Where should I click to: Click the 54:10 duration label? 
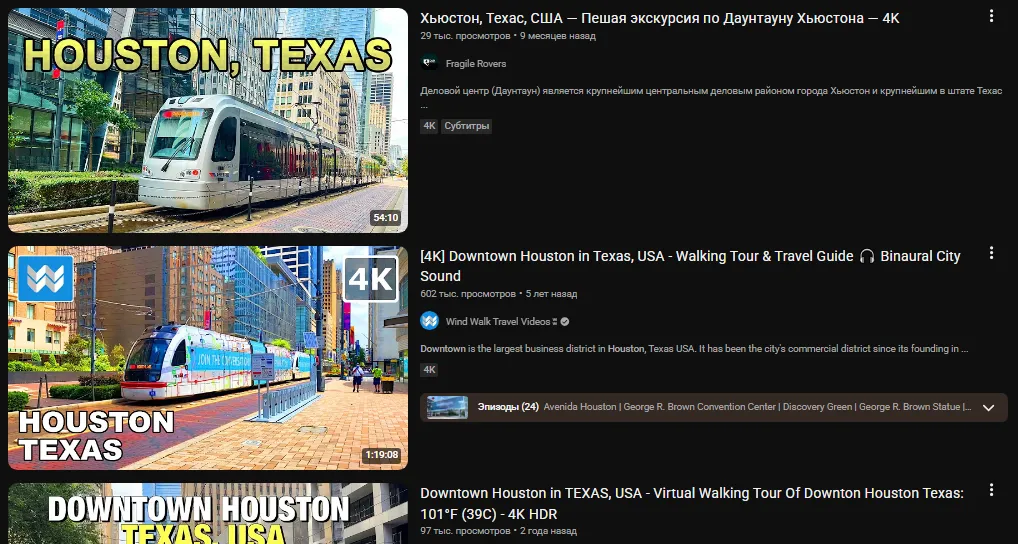(386, 217)
